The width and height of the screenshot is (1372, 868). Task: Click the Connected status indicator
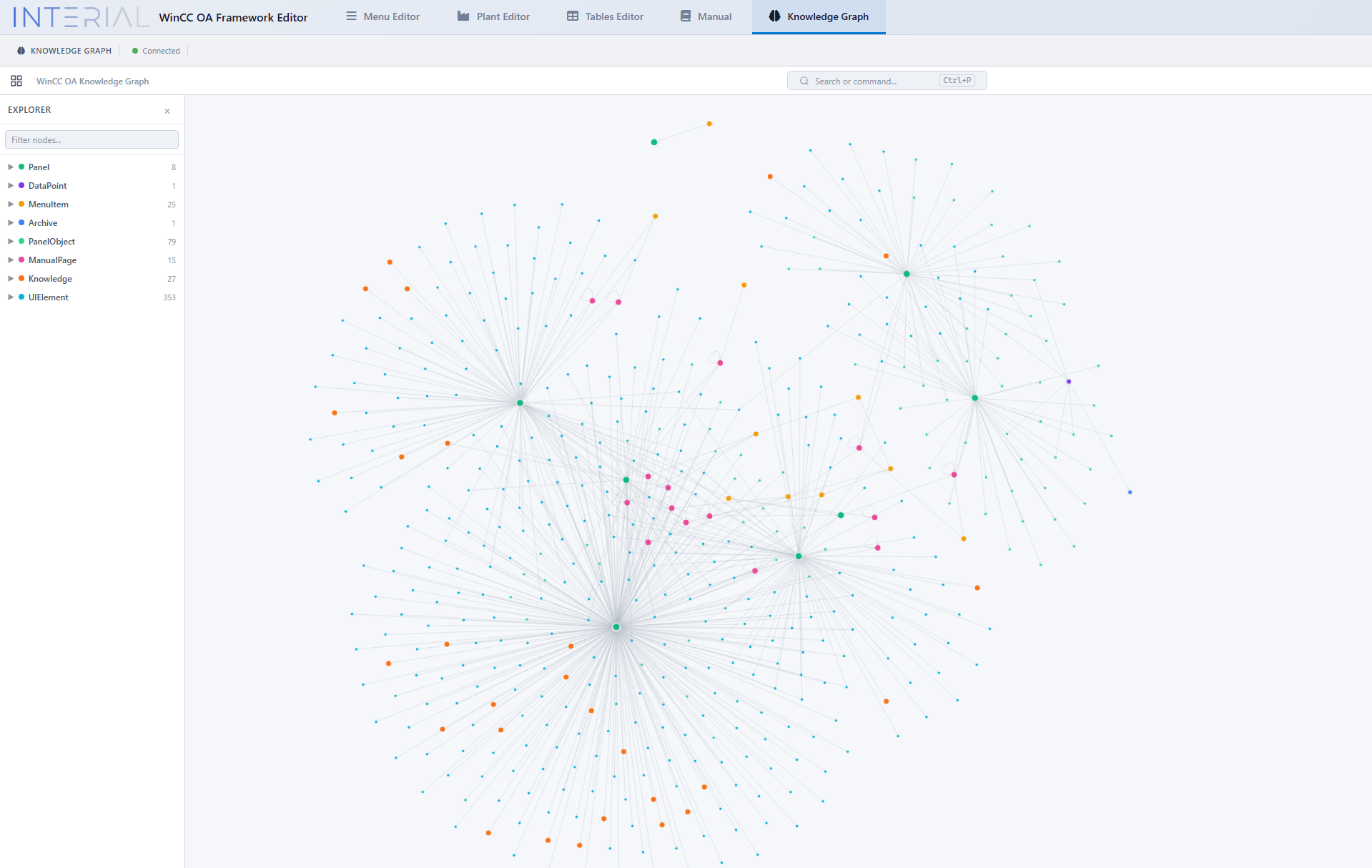pos(156,50)
